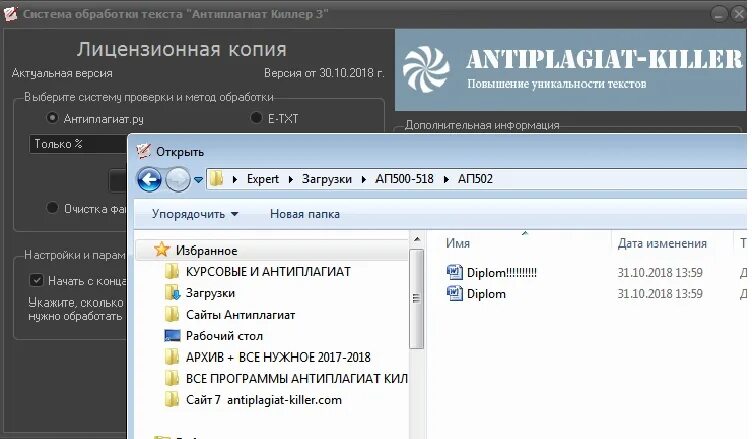Click folder icon of Сайт 7 antiplagiat-killer.com
Screen dimensions: 752x439
tap(171, 399)
